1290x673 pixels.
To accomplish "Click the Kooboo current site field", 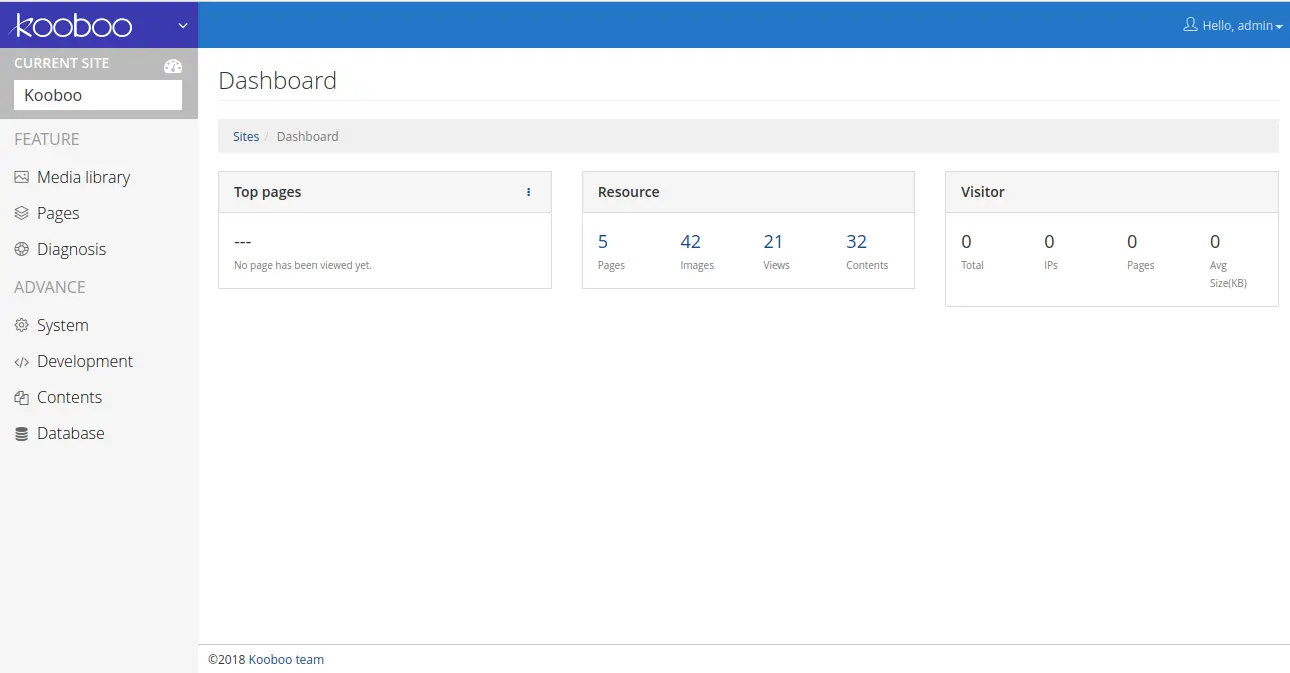I will (98, 95).
